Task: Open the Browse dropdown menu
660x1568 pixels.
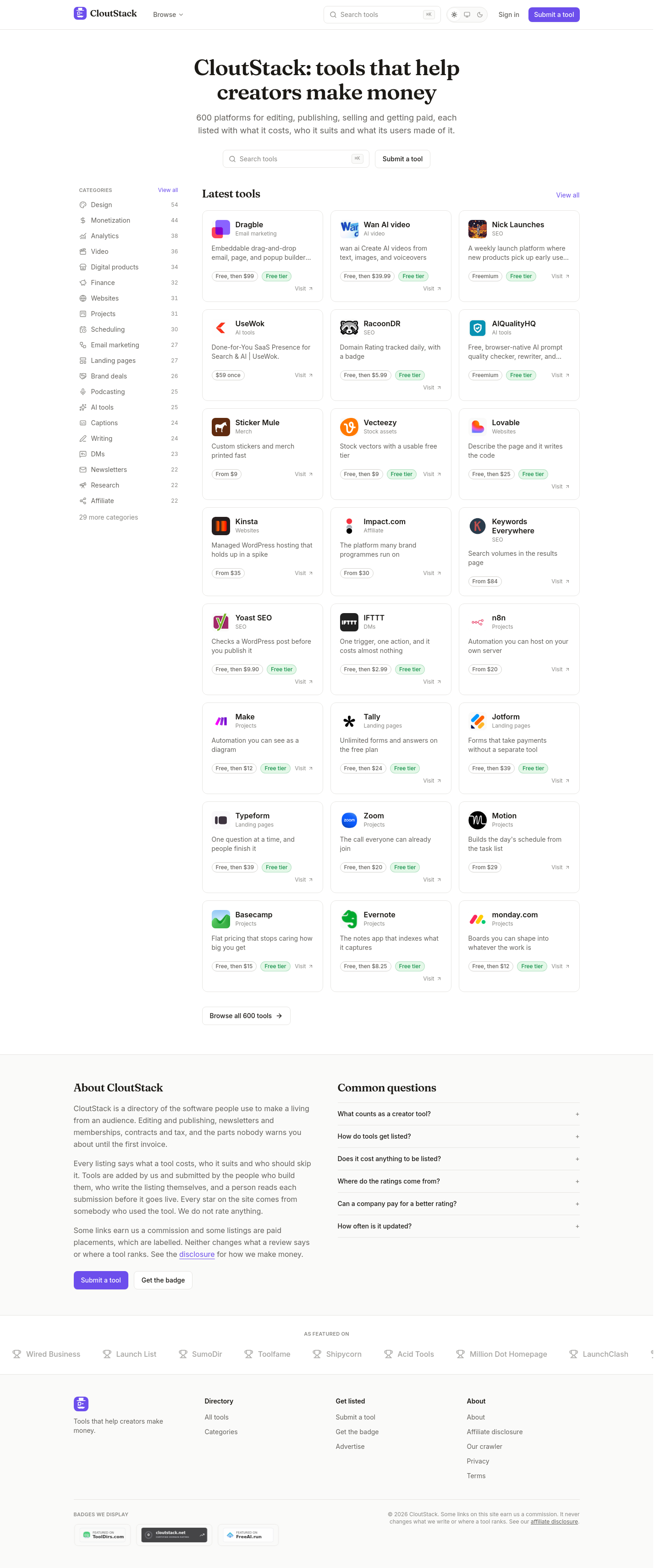Action: [x=170, y=15]
